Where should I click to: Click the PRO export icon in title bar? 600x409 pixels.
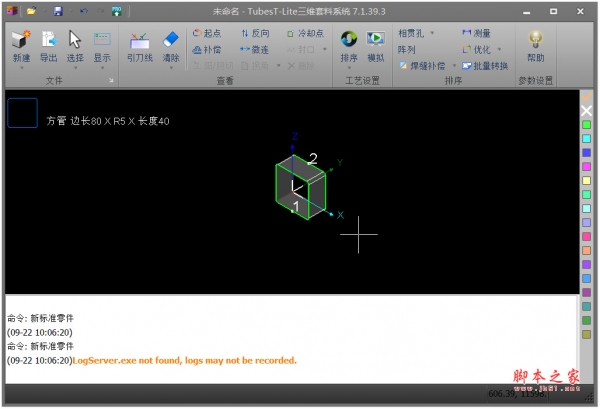(117, 11)
